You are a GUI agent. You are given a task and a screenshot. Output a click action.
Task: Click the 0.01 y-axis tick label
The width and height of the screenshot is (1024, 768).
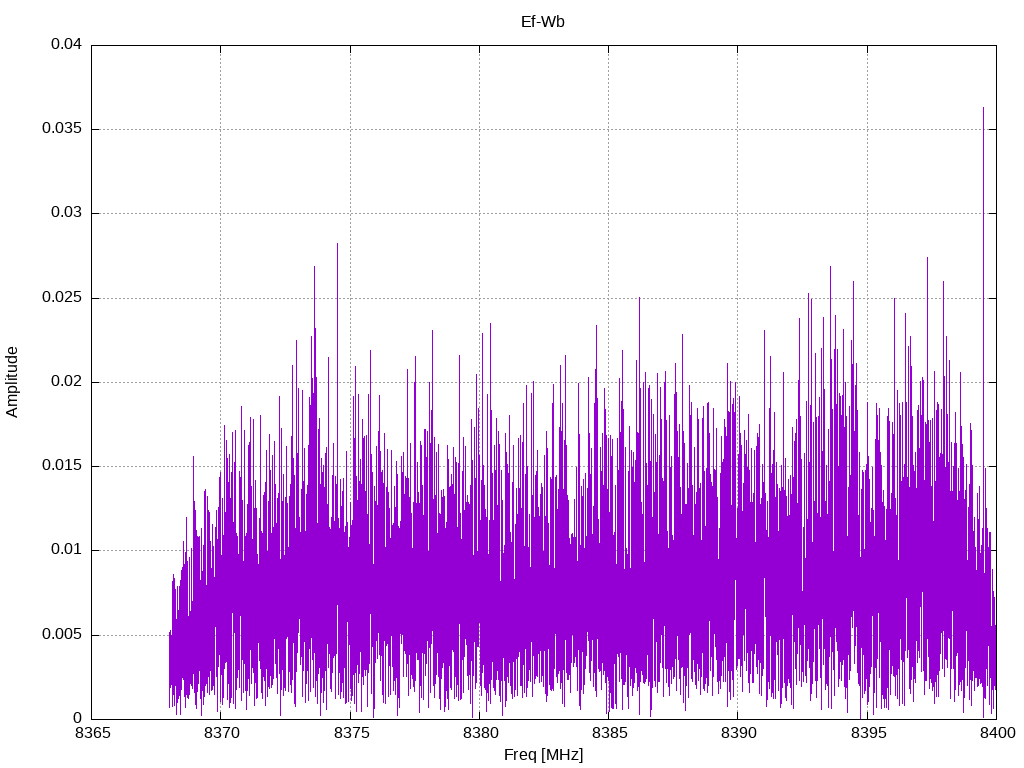coord(67,550)
